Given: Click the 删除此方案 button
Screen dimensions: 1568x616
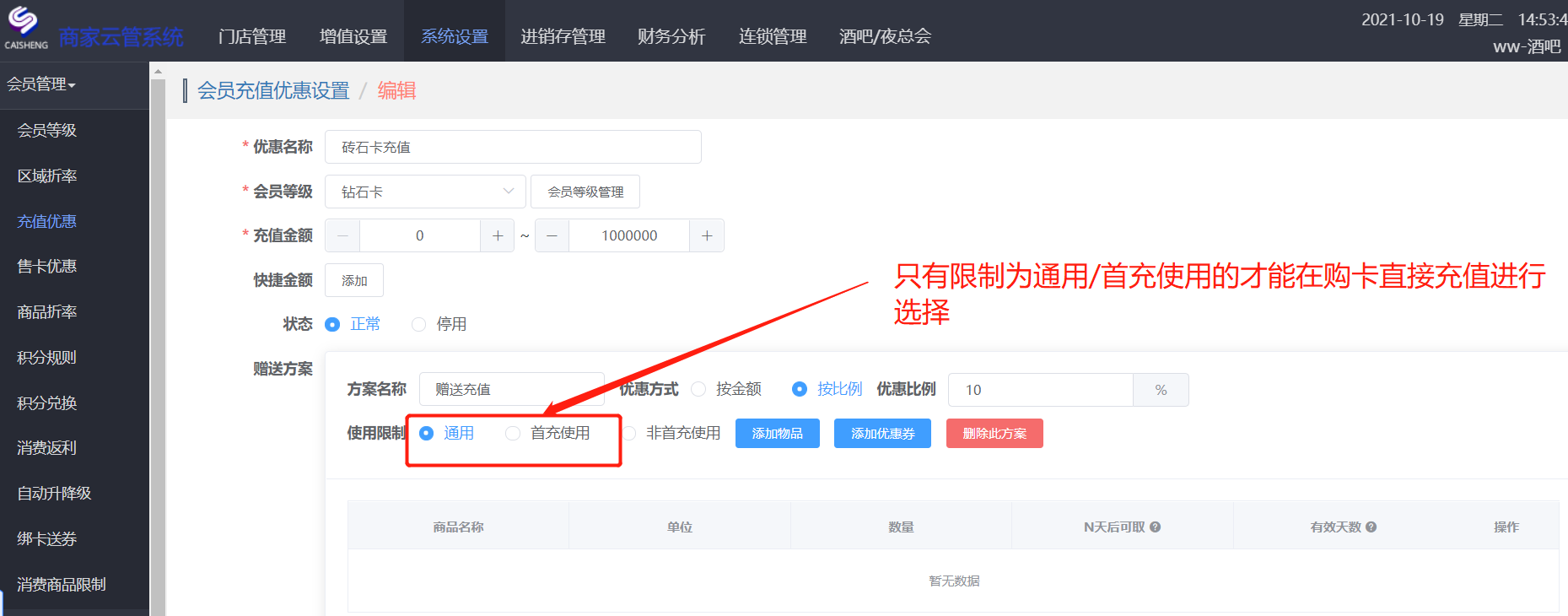Looking at the screenshot, I should (x=994, y=433).
